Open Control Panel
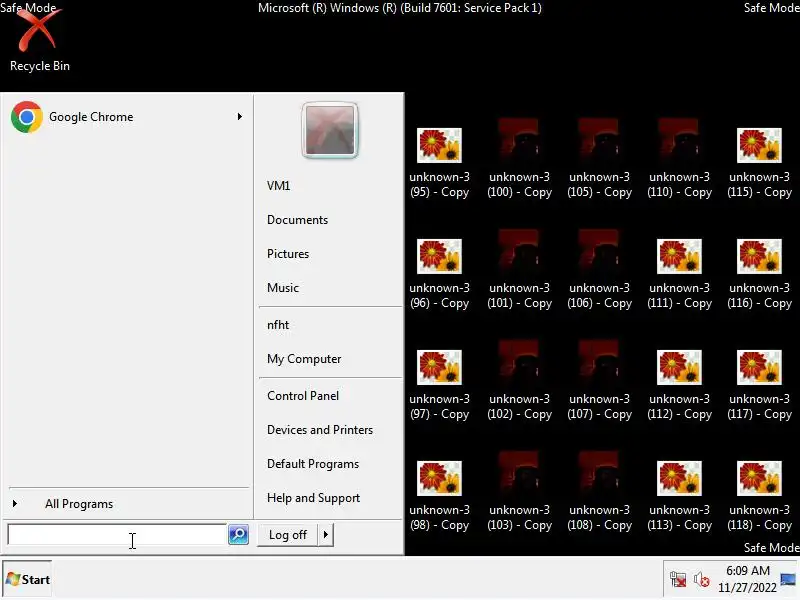The height and width of the screenshot is (600, 800). tap(303, 396)
